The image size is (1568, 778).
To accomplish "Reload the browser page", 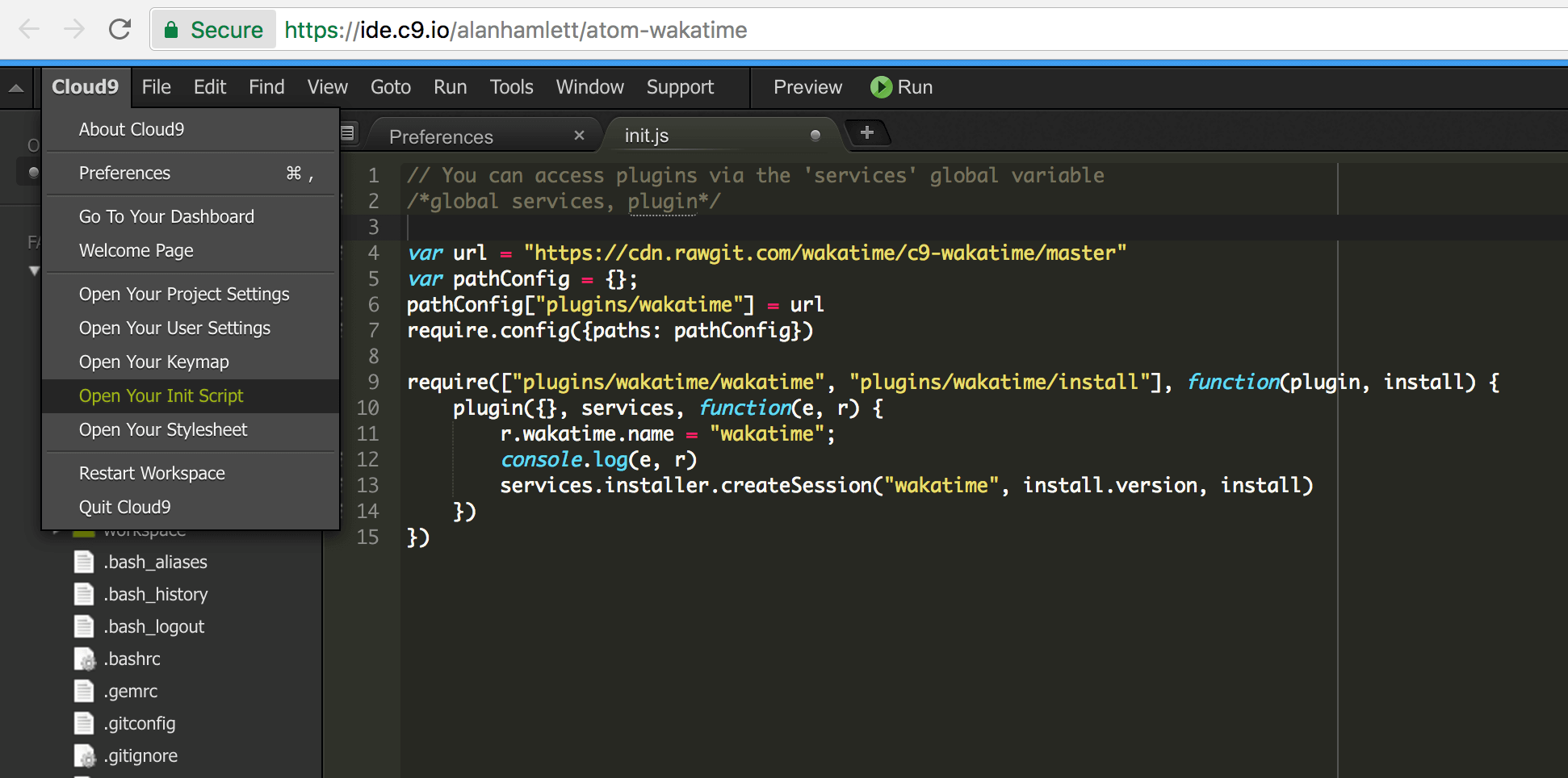I will (119, 30).
